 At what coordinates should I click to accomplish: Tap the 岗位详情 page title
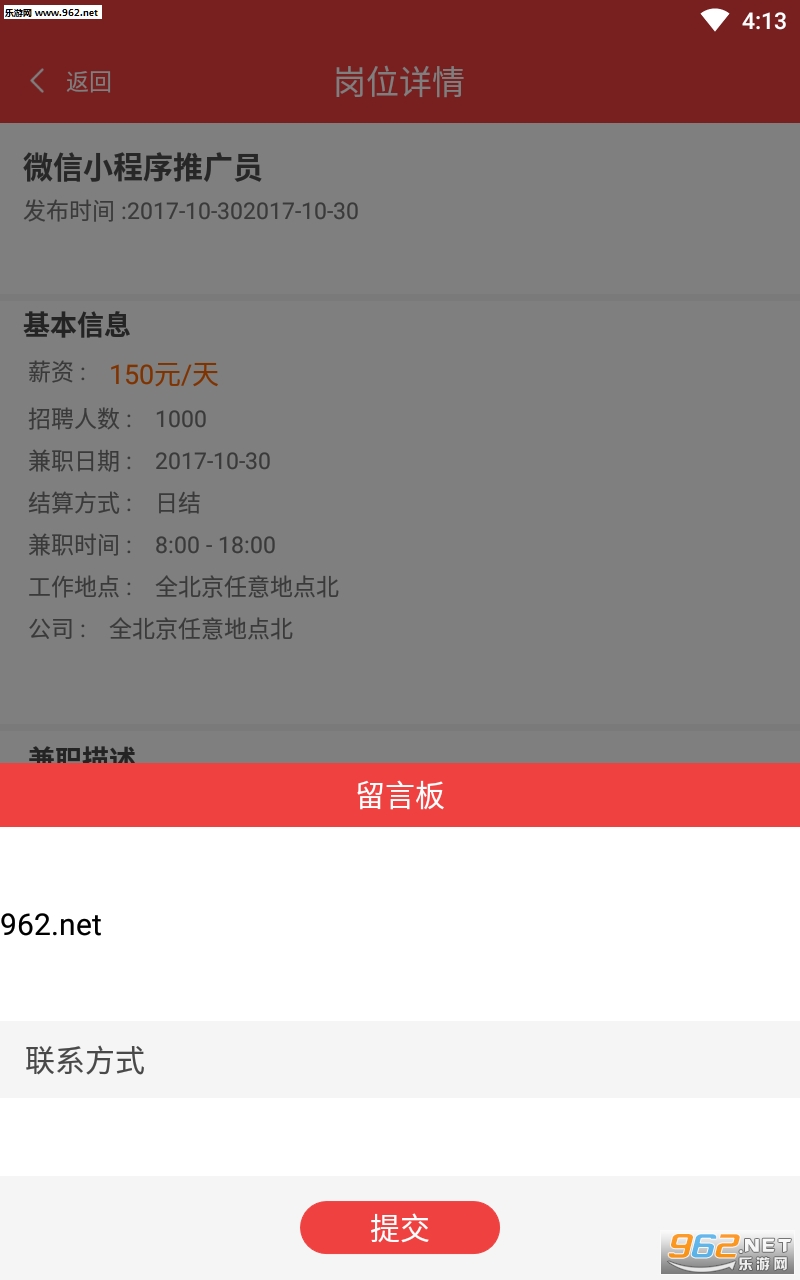399,82
